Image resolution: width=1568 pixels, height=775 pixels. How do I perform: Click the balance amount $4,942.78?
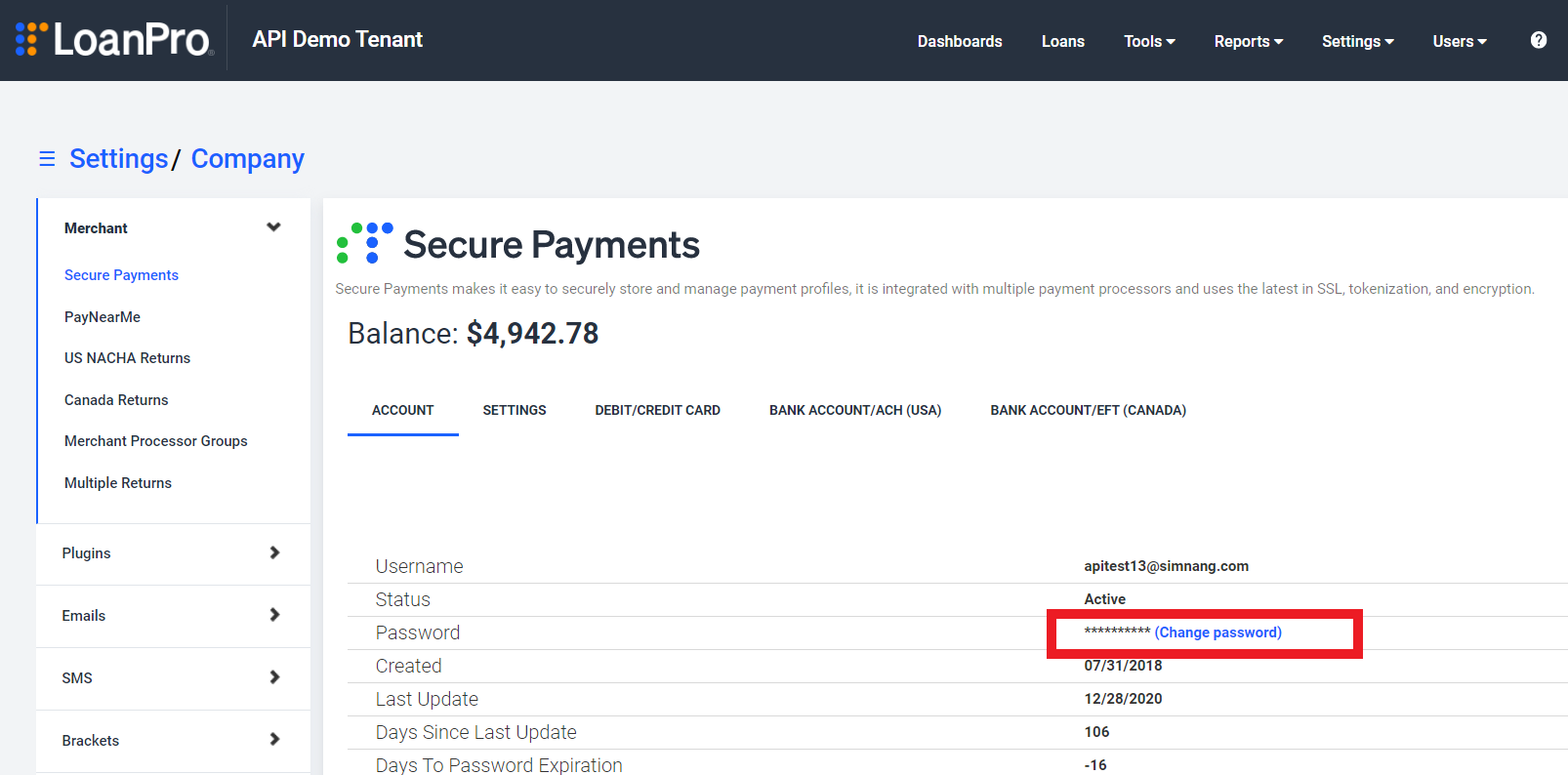533,334
